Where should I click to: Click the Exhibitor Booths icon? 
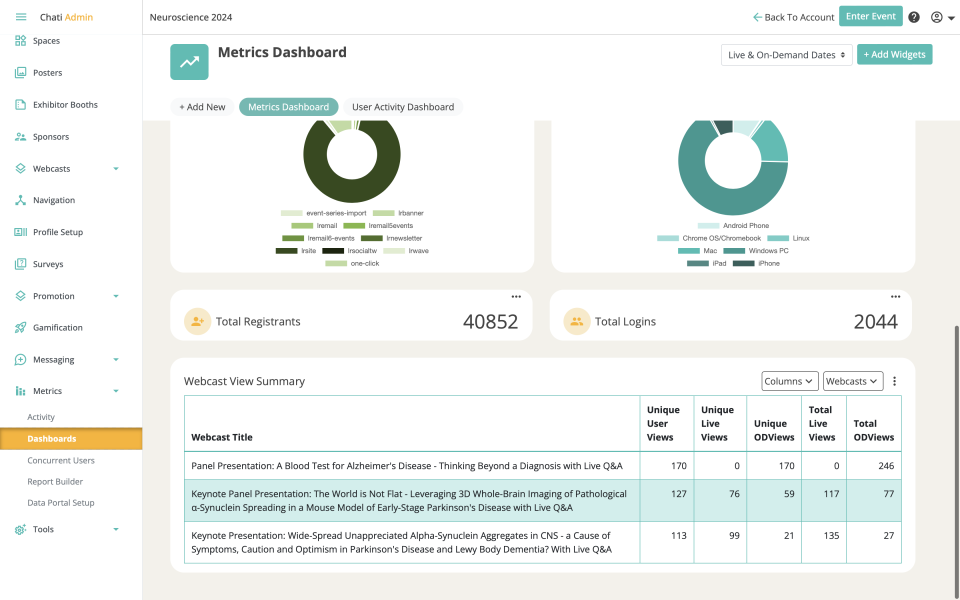point(21,105)
